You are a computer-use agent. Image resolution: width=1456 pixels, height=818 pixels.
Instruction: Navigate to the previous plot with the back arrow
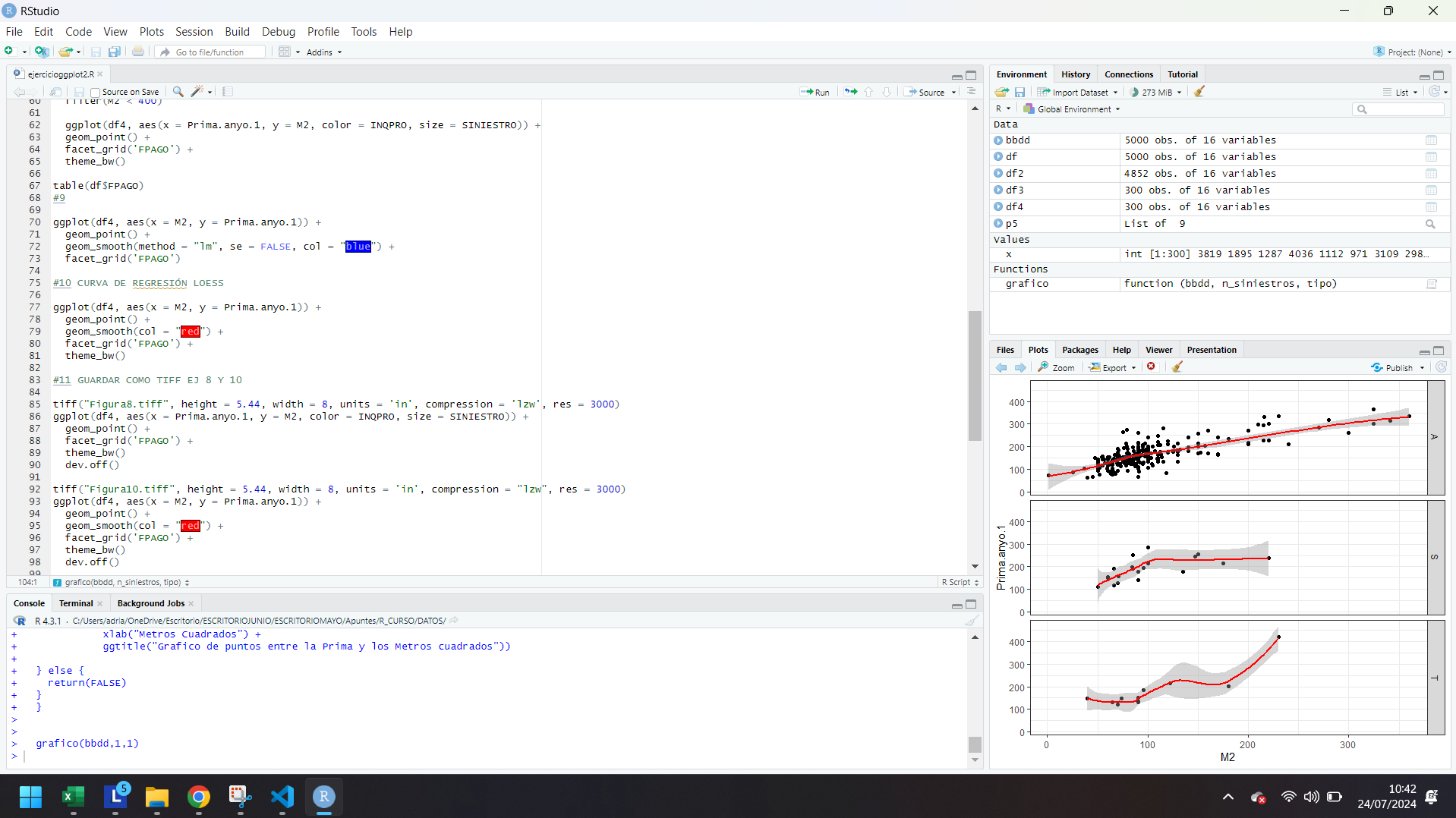point(1001,367)
